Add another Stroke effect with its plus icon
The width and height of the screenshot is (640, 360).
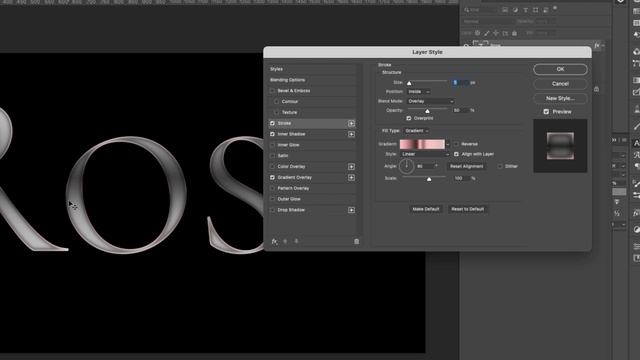[x=351, y=123]
